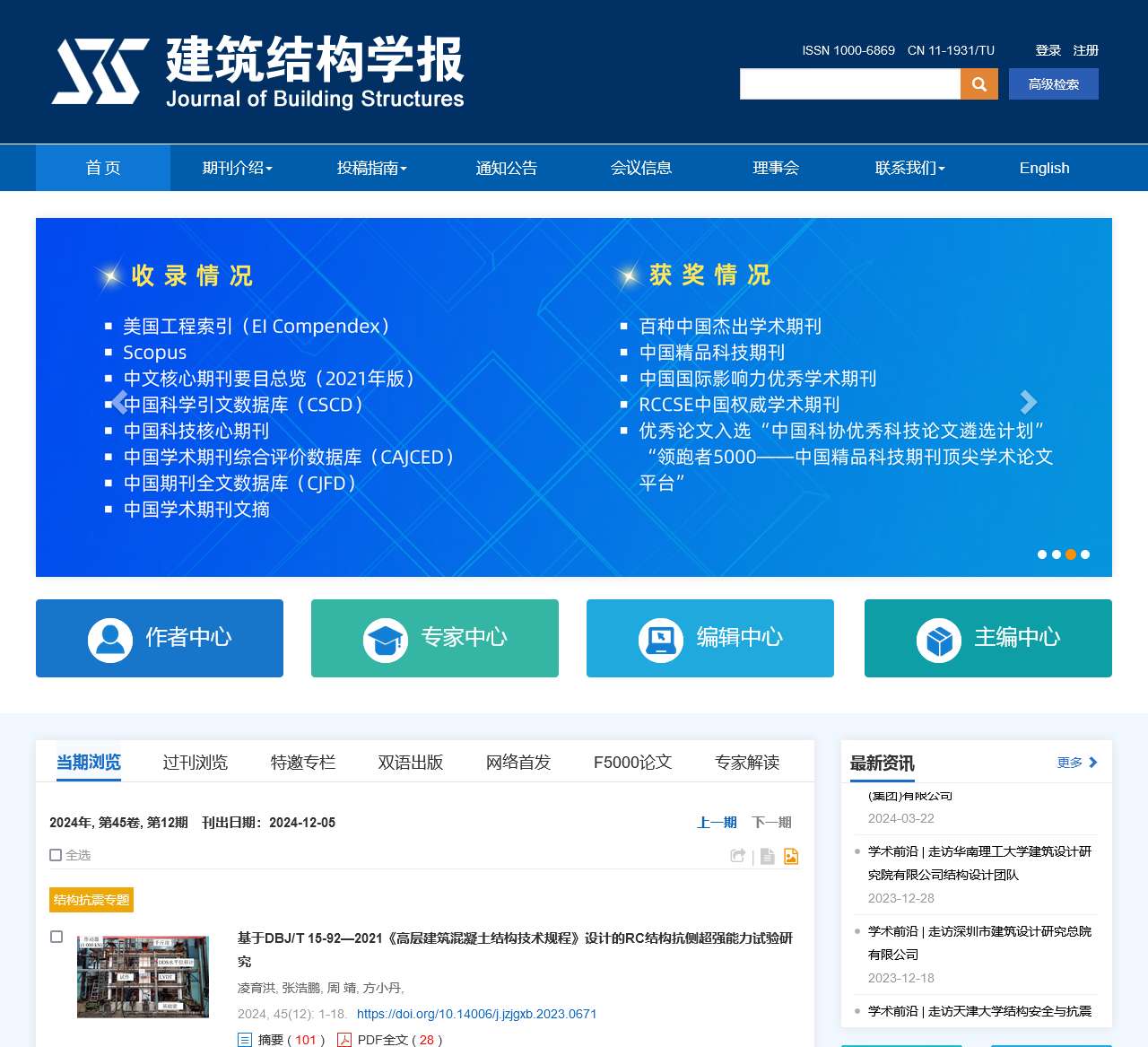Go to 下一期 next issue
1148x1047 pixels.
coord(772,823)
